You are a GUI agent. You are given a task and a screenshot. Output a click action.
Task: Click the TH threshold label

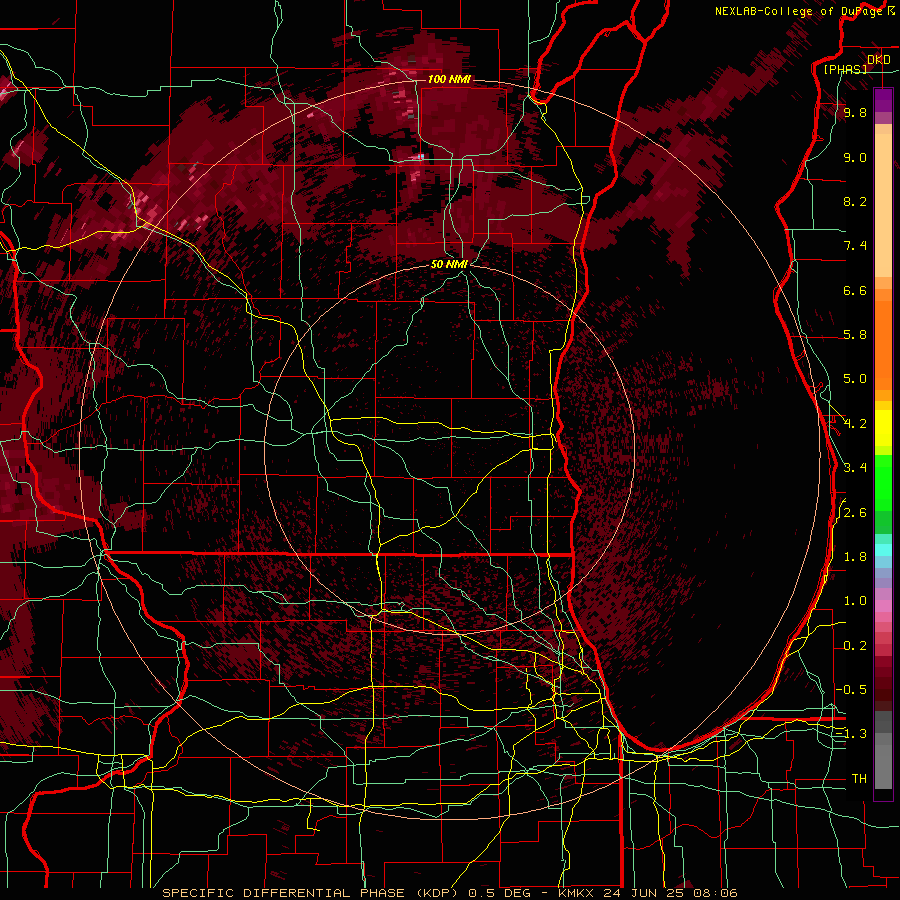859,779
